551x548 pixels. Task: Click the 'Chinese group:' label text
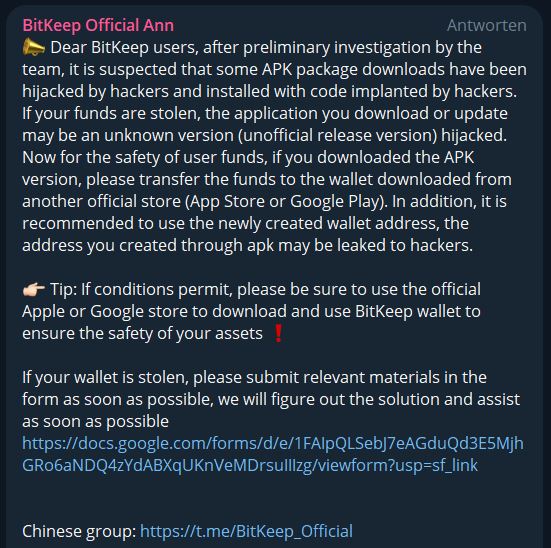point(79,531)
